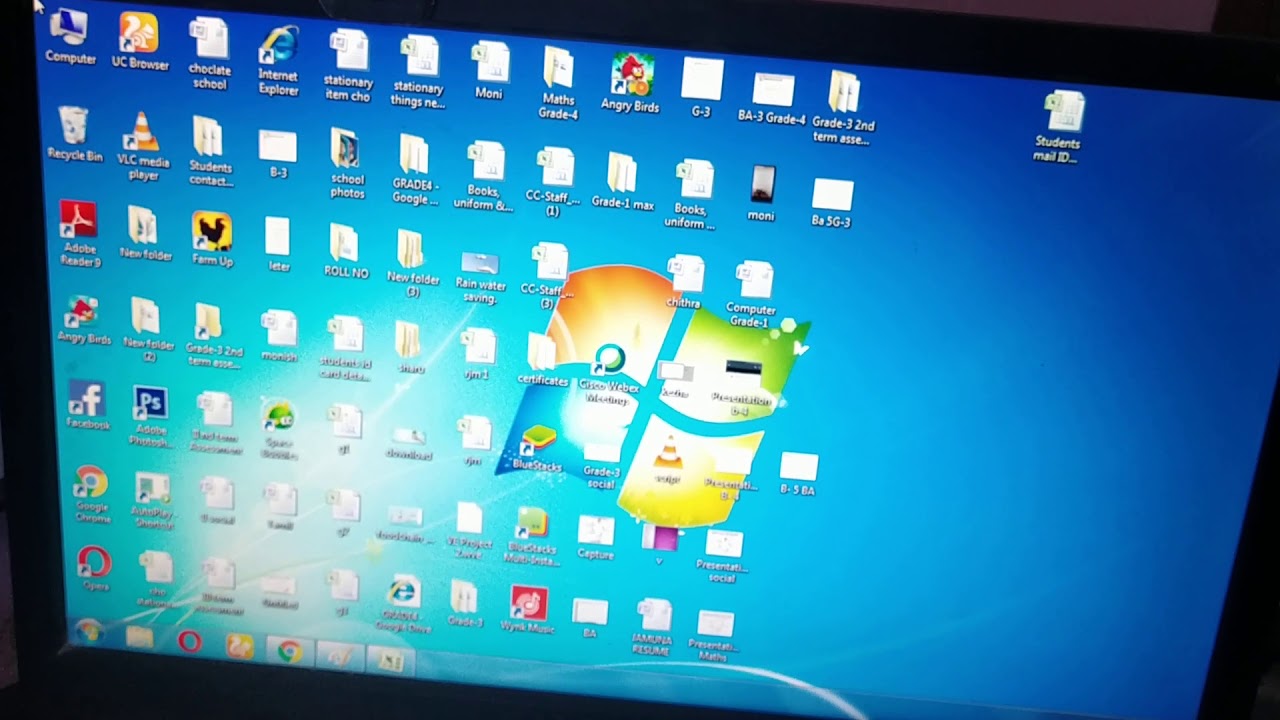Select the CC-Staff (1) file
This screenshot has height=720, width=1280.
tap(553, 182)
